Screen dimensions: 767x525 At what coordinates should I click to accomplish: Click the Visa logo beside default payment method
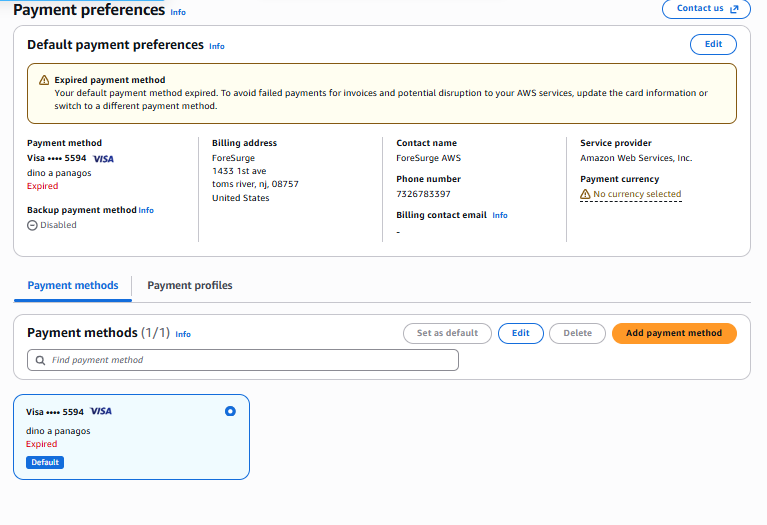tap(103, 159)
